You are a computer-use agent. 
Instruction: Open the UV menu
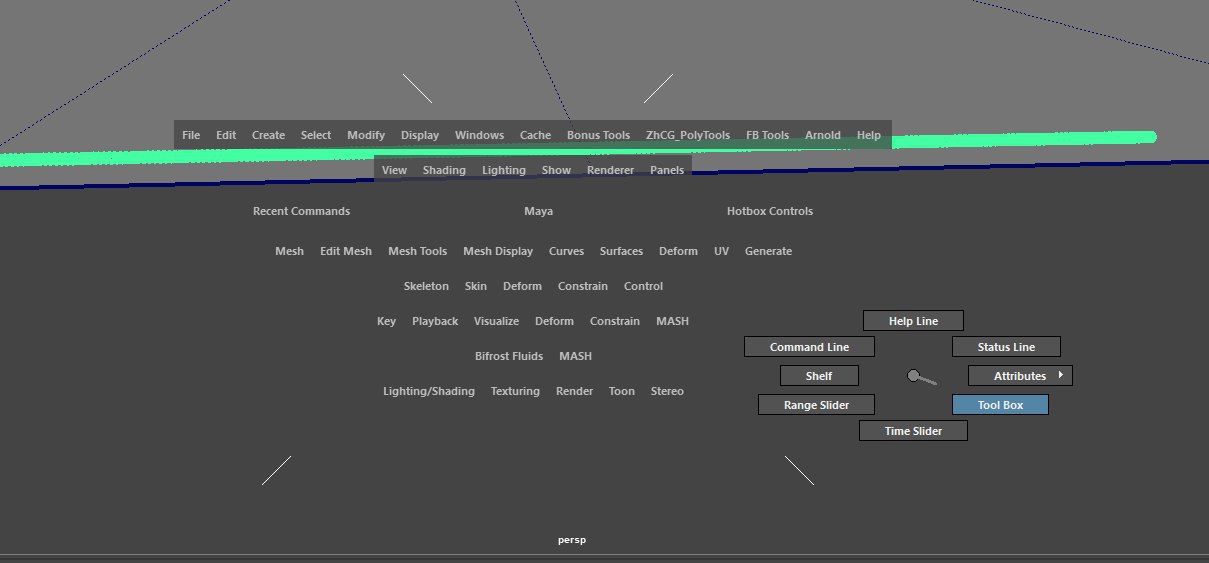point(721,251)
